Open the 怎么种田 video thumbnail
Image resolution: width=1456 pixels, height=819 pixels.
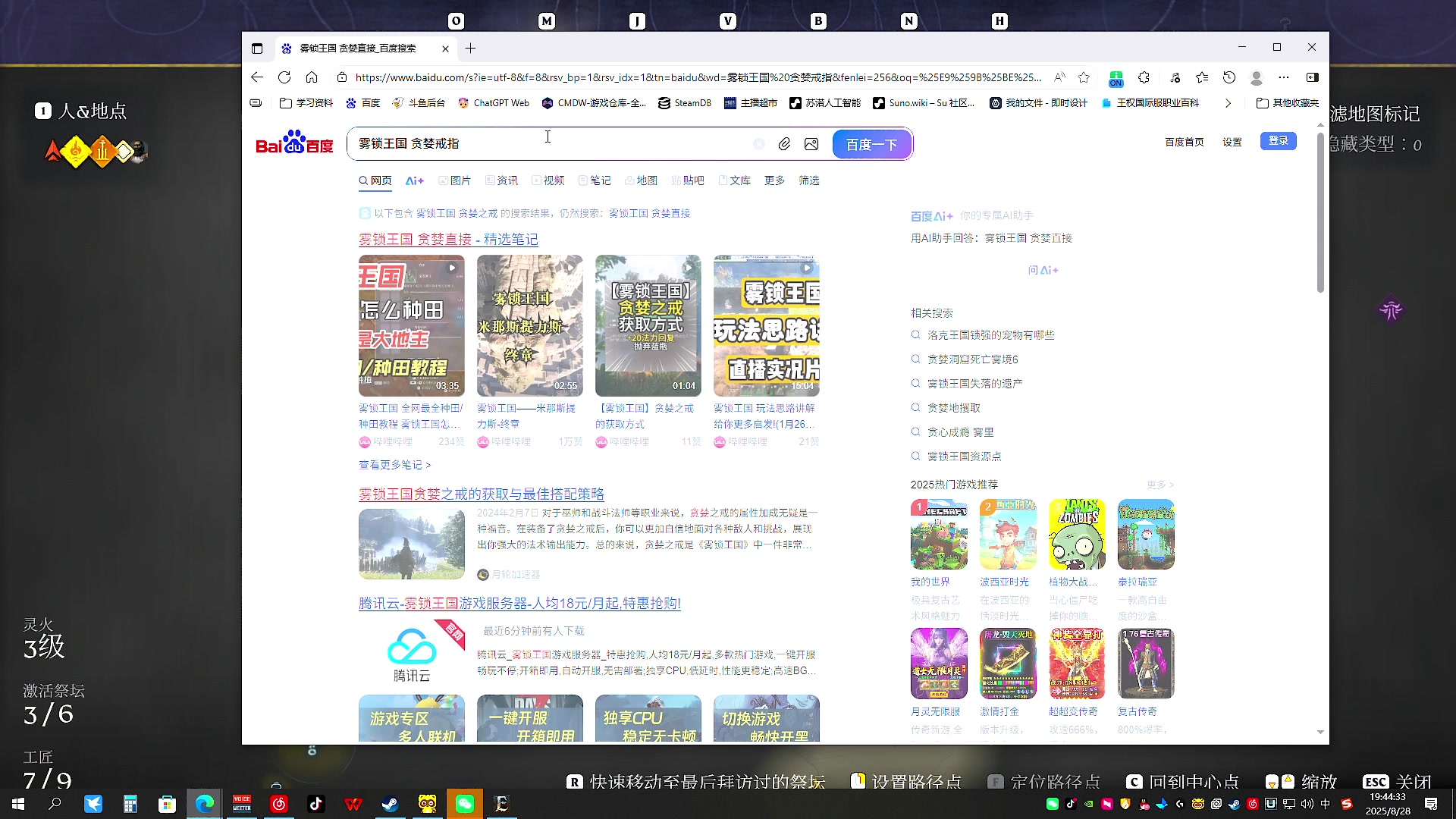[x=412, y=325]
